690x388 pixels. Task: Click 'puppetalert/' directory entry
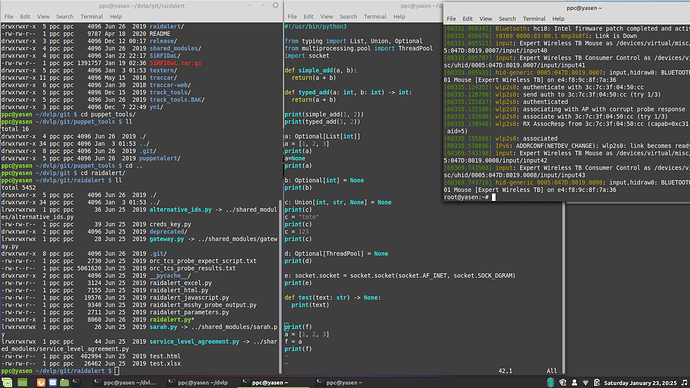point(160,158)
